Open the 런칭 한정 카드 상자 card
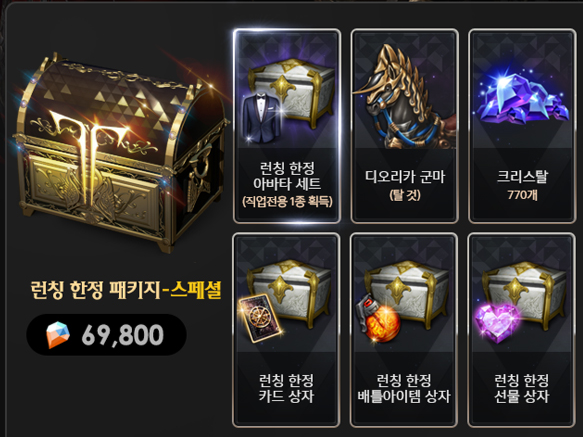 tap(286, 330)
